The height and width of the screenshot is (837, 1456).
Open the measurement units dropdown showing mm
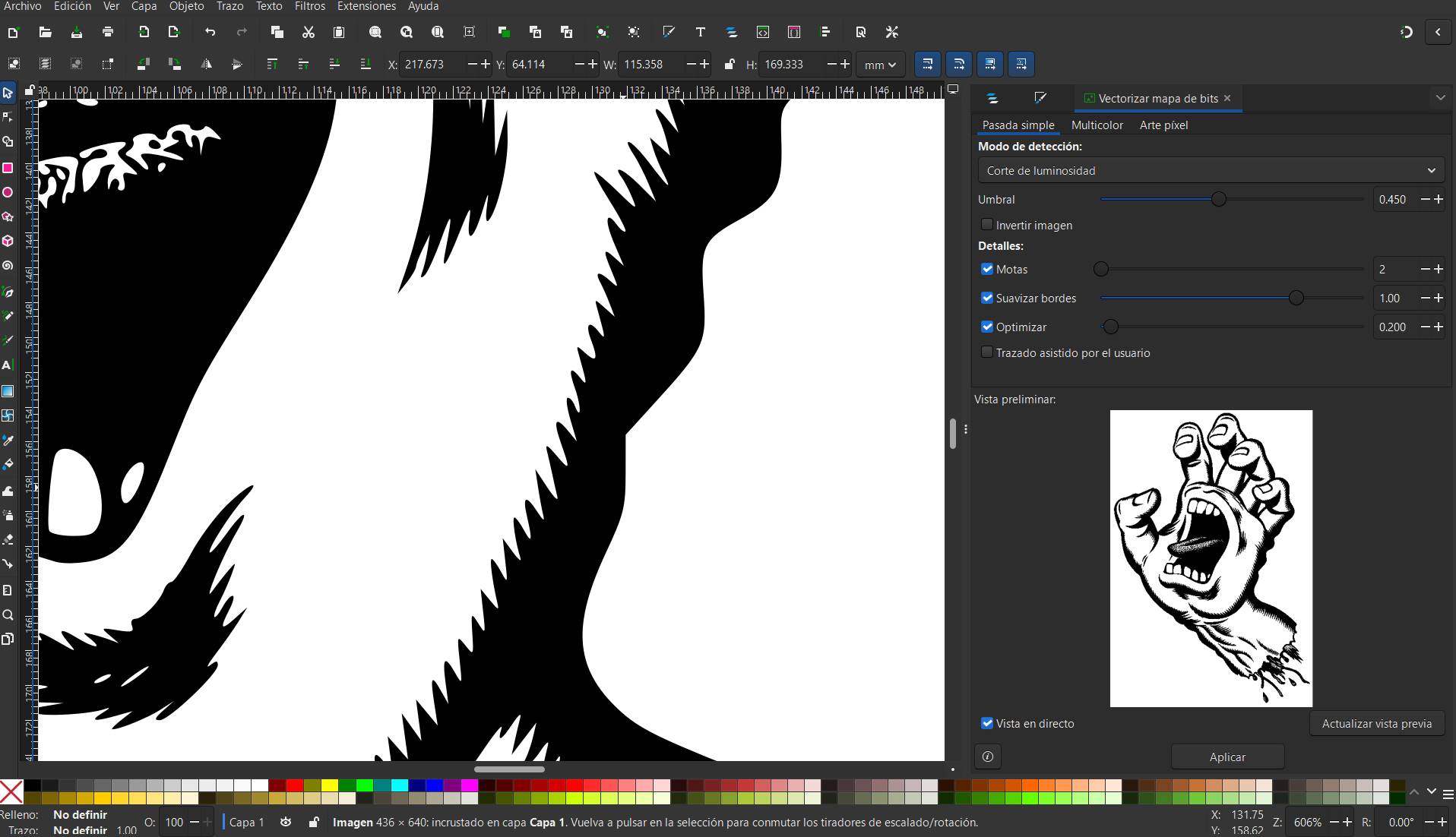point(879,65)
